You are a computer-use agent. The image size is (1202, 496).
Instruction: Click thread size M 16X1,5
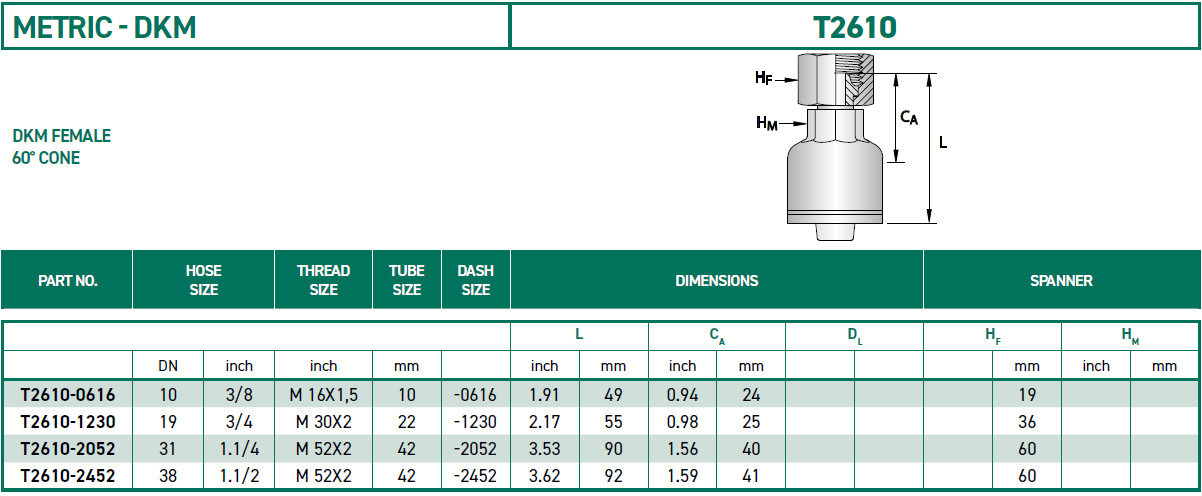click(x=323, y=395)
